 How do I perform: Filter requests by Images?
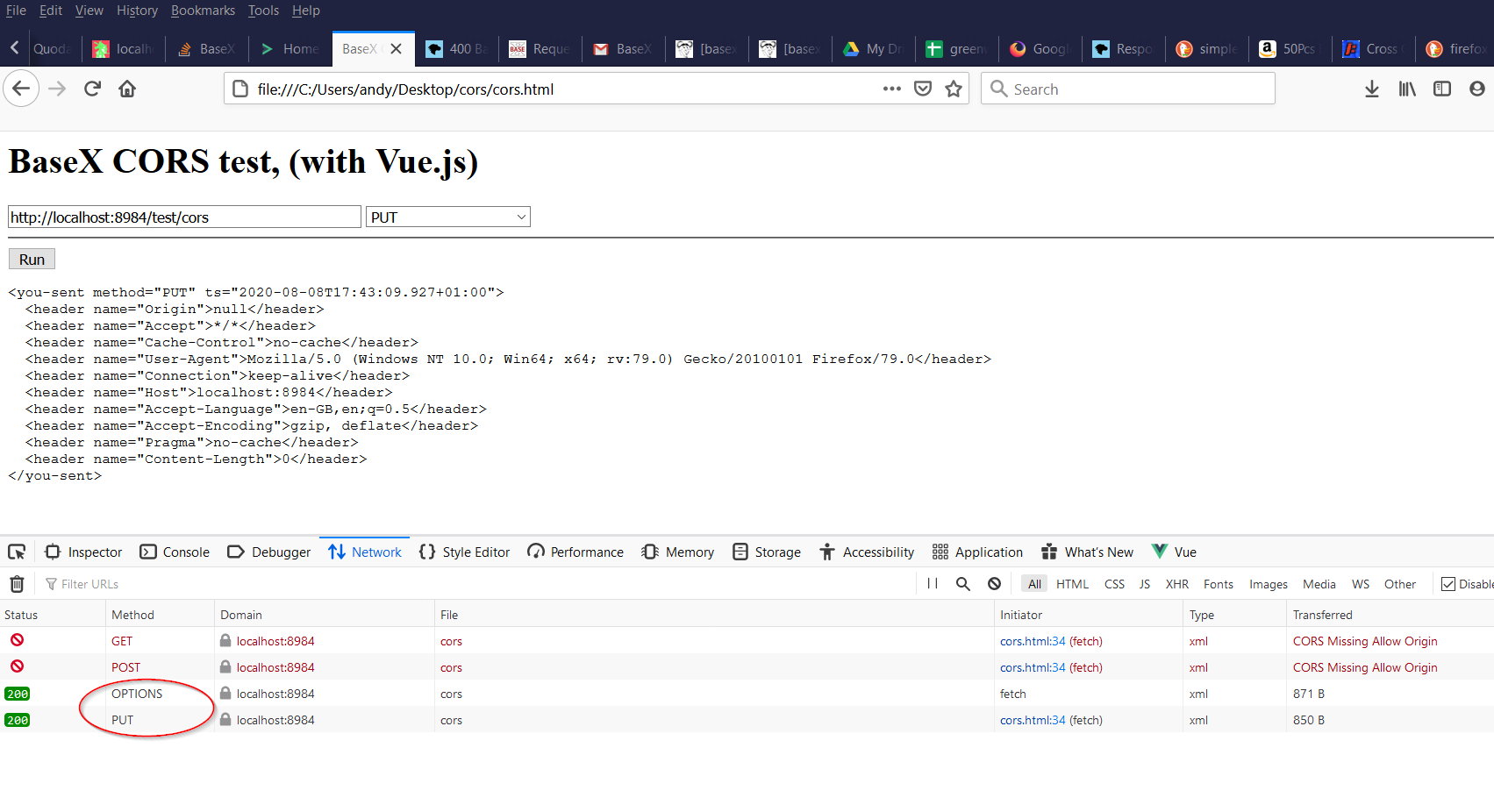(x=1269, y=584)
